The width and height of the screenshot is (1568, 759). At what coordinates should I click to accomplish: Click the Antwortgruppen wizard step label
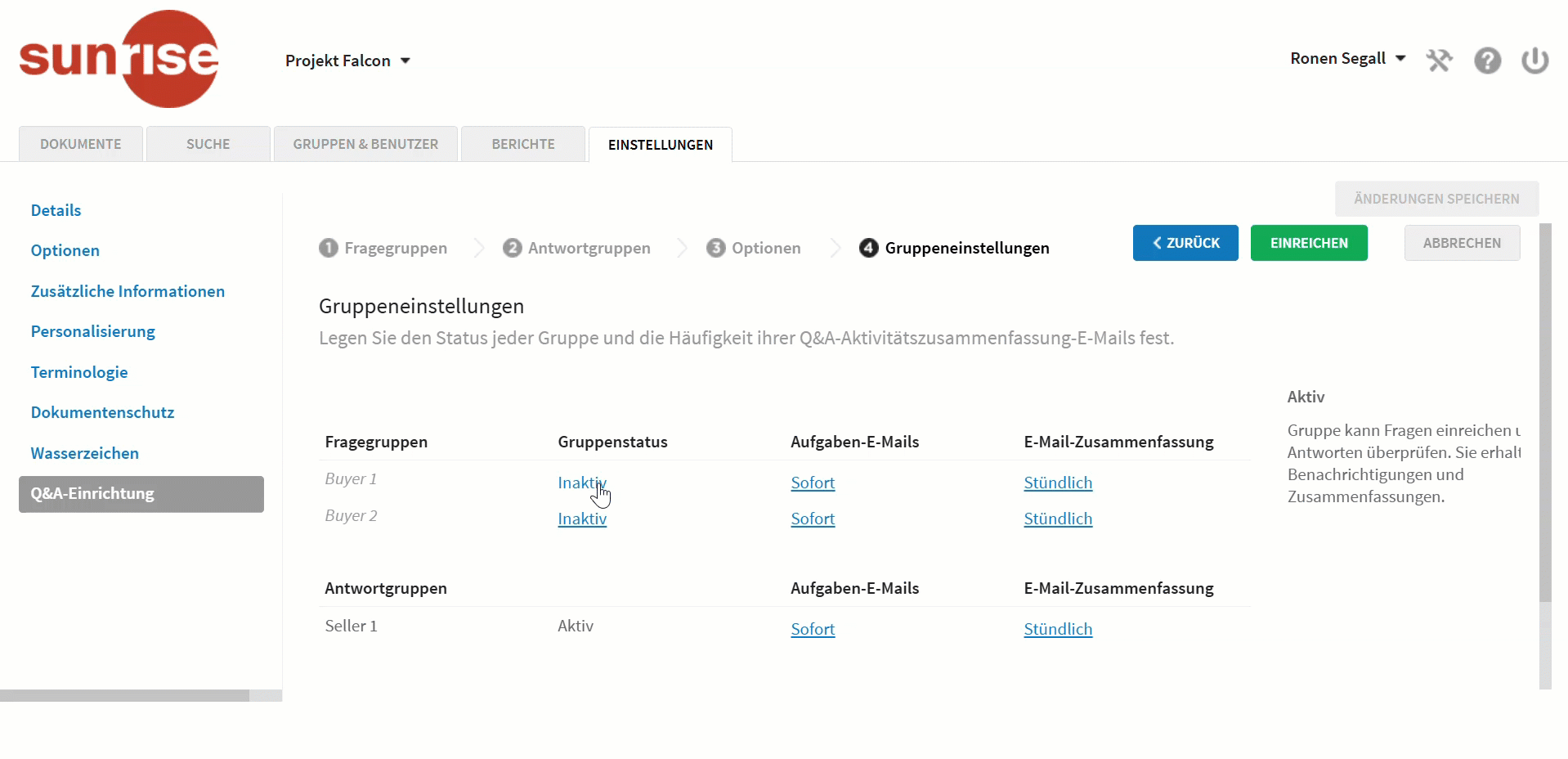(x=589, y=248)
